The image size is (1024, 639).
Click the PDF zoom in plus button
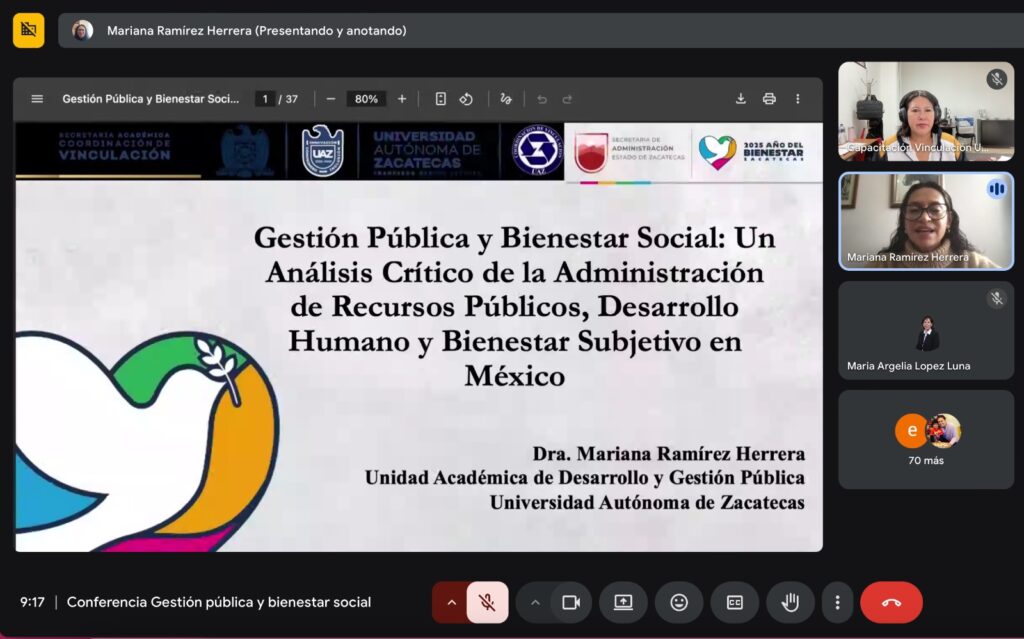pyautogui.click(x=402, y=99)
